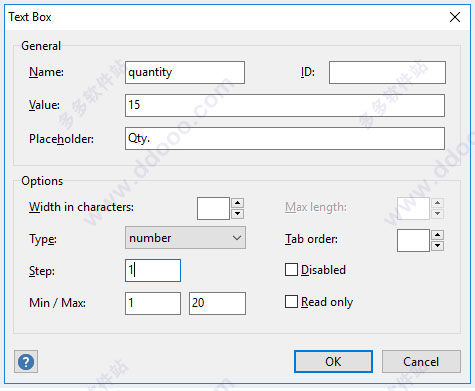Decrease Tab order with down arrow
475x391 pixels.
tap(437, 246)
